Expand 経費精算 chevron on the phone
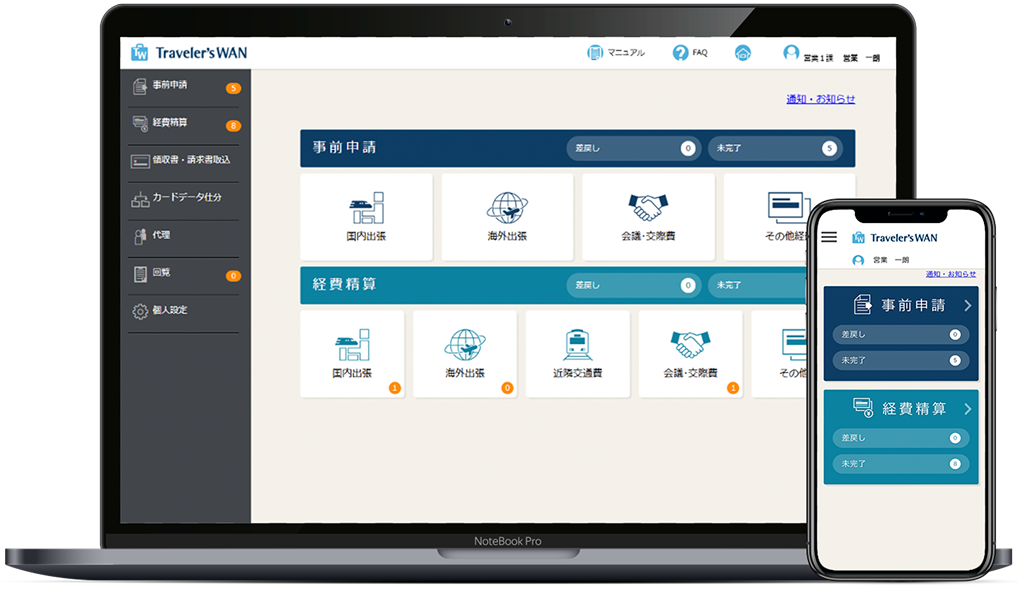The height and width of the screenshot is (590, 1018). click(967, 408)
